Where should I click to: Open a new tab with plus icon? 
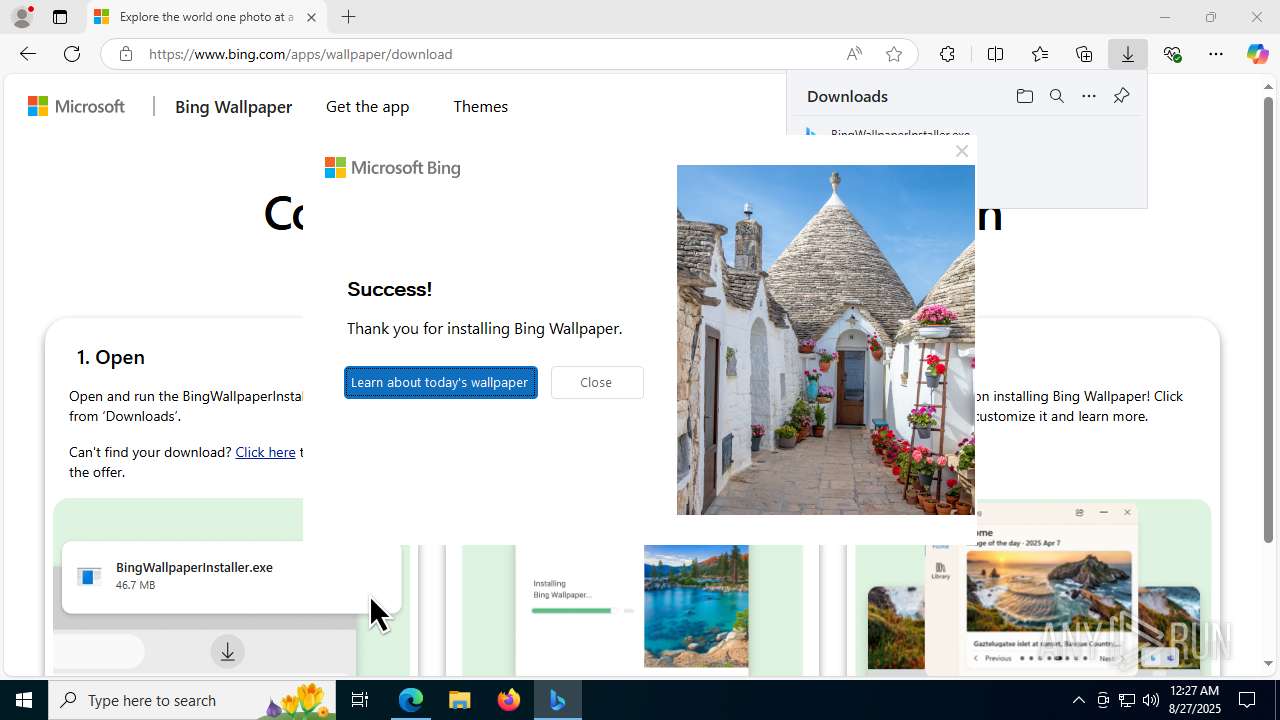tap(348, 17)
